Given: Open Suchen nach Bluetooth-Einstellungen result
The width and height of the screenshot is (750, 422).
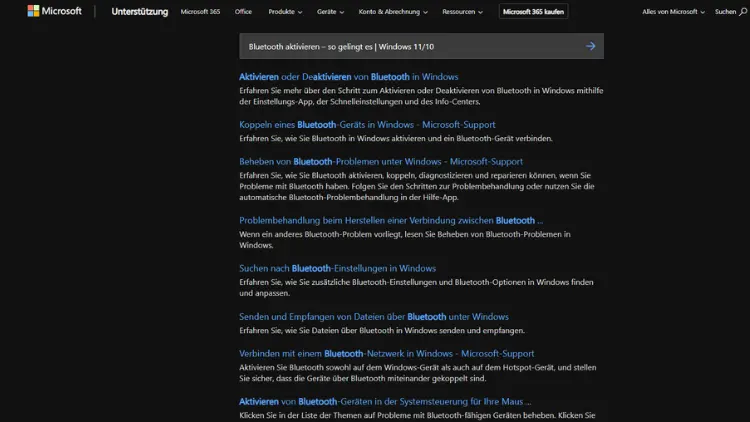Looking at the screenshot, I should 337,268.
